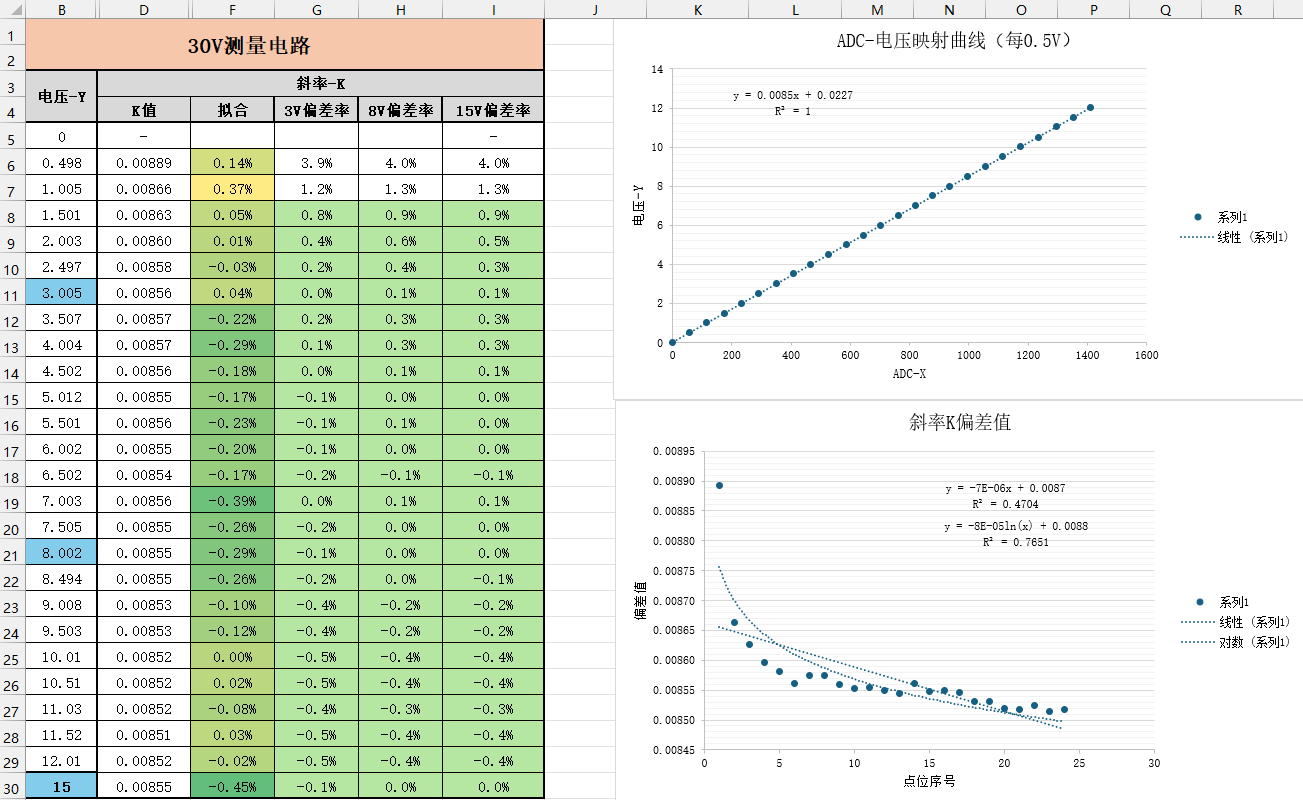The width and height of the screenshot is (1303, 800).
Task: Select row header 30
Action: [x=12, y=787]
